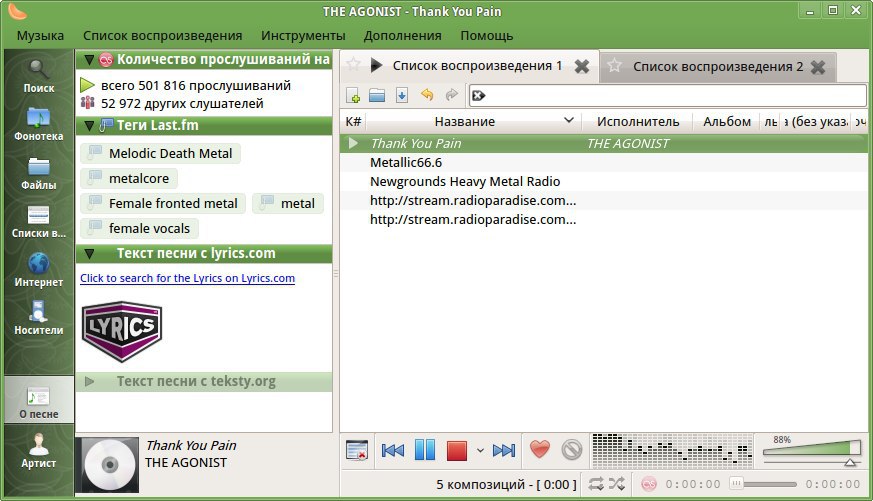Screen dimensions: 873x501
Task: Open the Фонотека library view
Action: pyautogui.click(x=38, y=125)
